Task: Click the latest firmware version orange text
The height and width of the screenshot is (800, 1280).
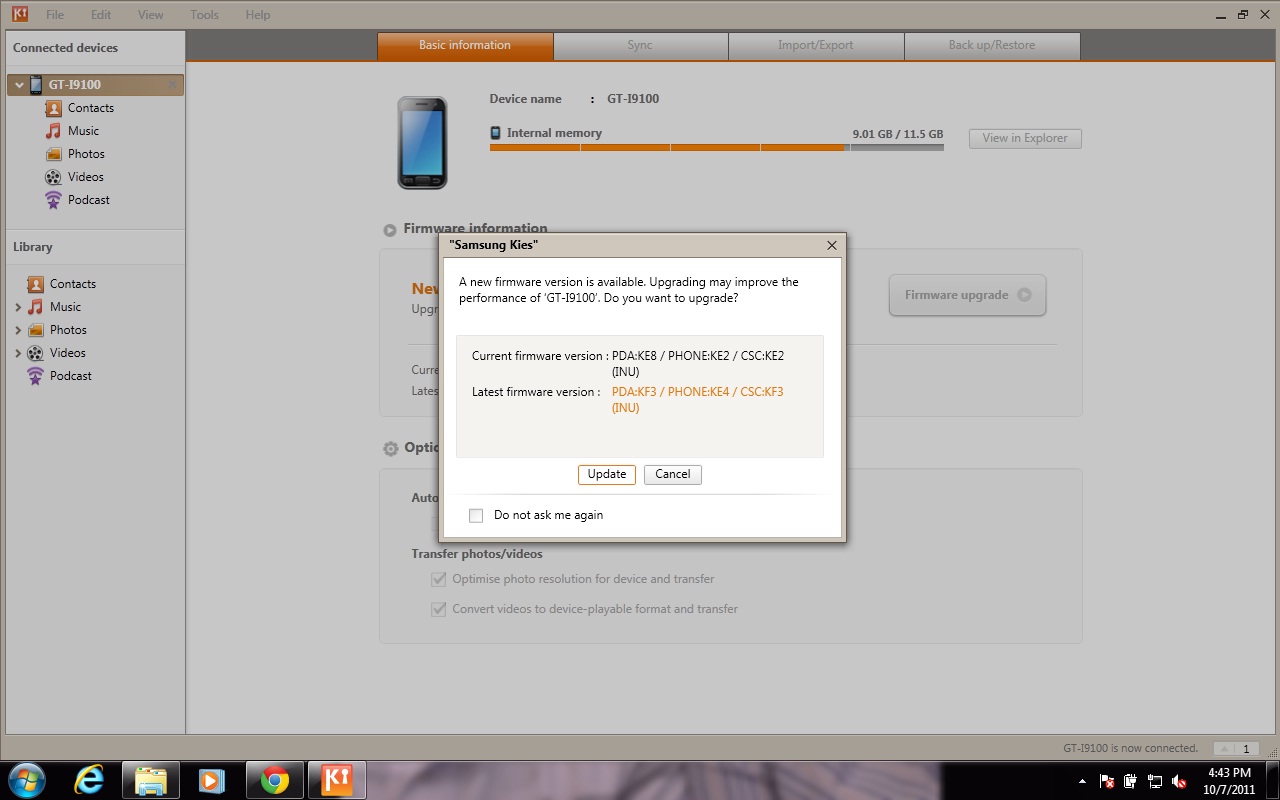Action: pos(698,400)
